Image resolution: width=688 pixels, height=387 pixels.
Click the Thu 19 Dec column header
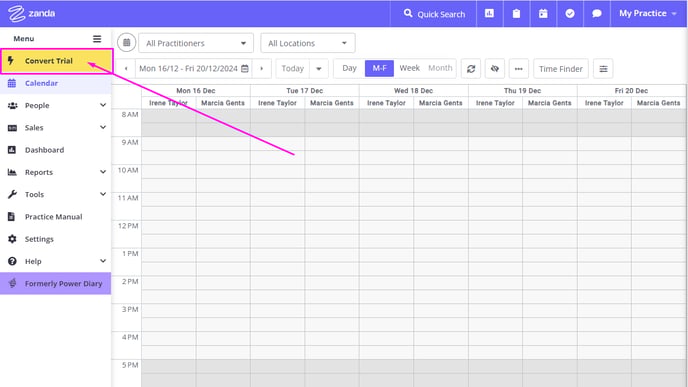[522, 91]
